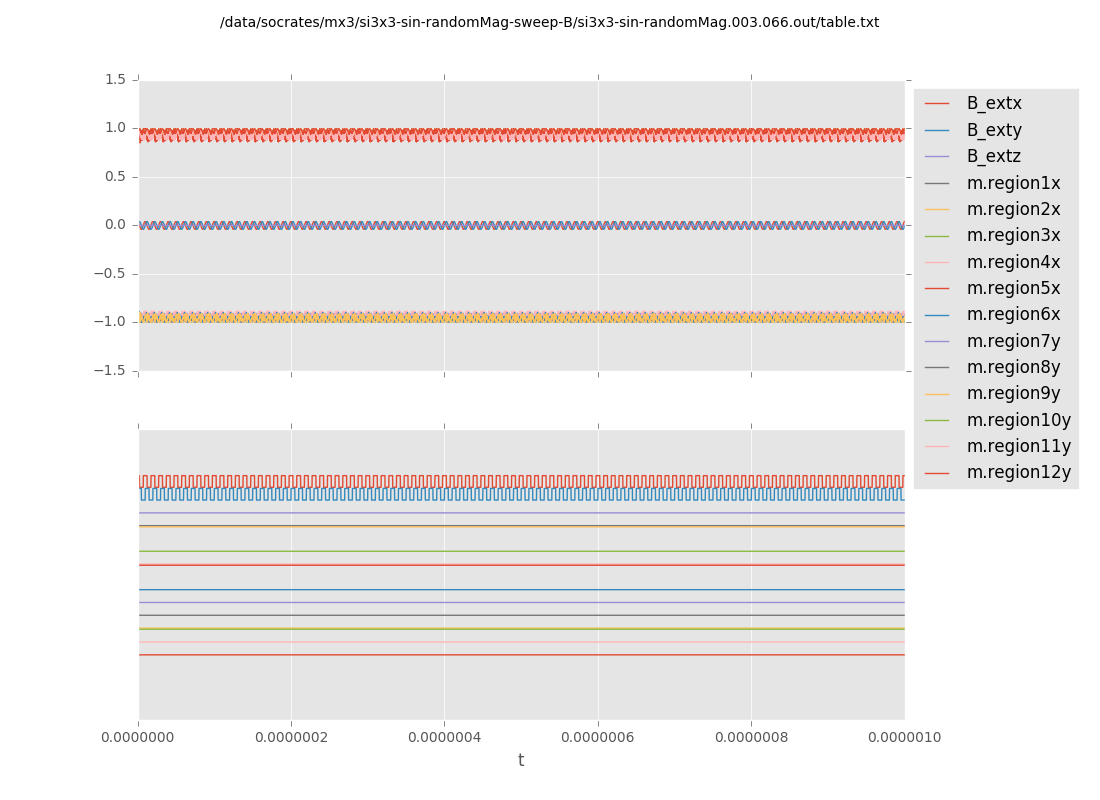Click the m.region7y legend label
Image resolution: width=1100 pixels, height=800 pixels.
tap(1013, 341)
